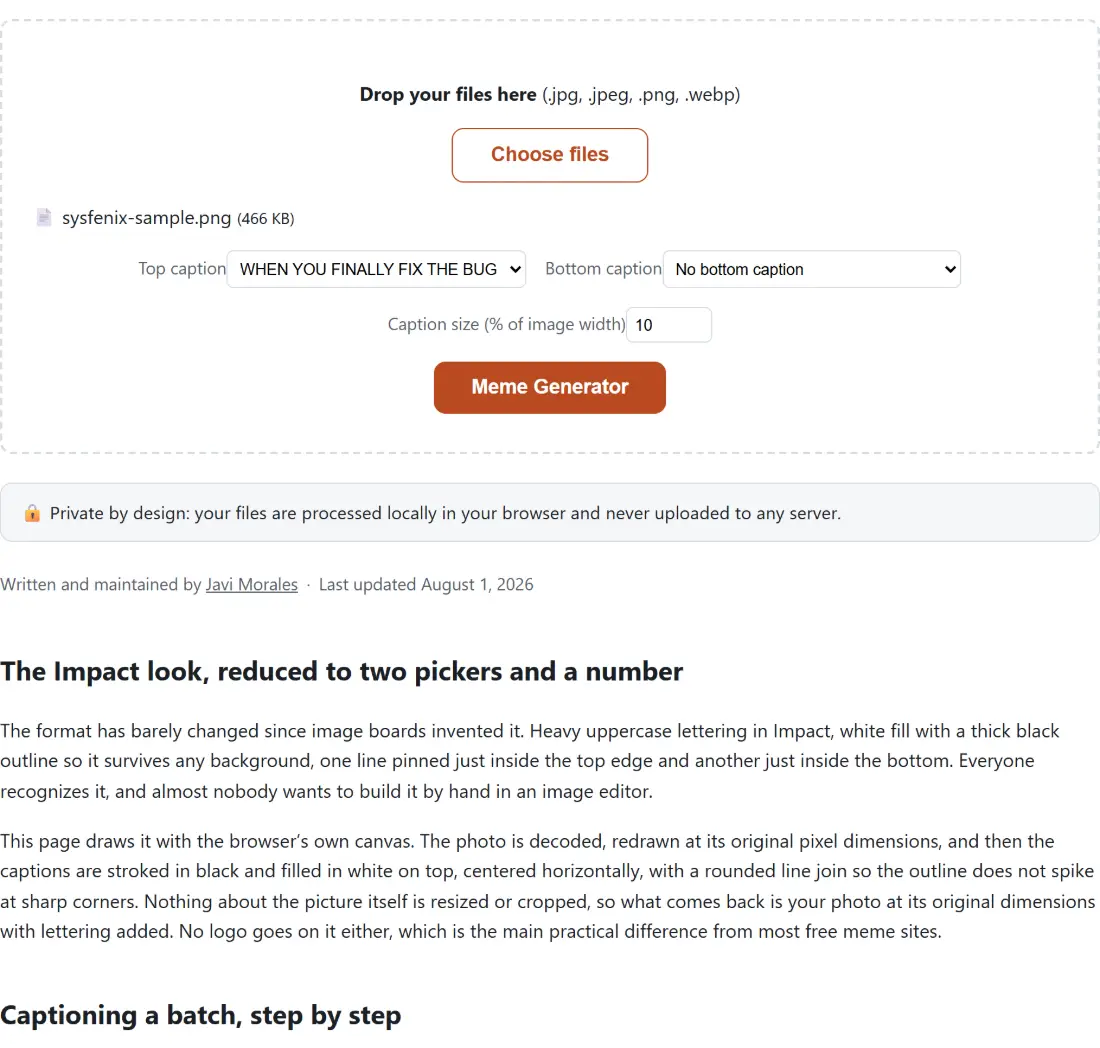The image size is (1100, 1048).
Task: Open the Javi Morales author link
Action: point(252,584)
